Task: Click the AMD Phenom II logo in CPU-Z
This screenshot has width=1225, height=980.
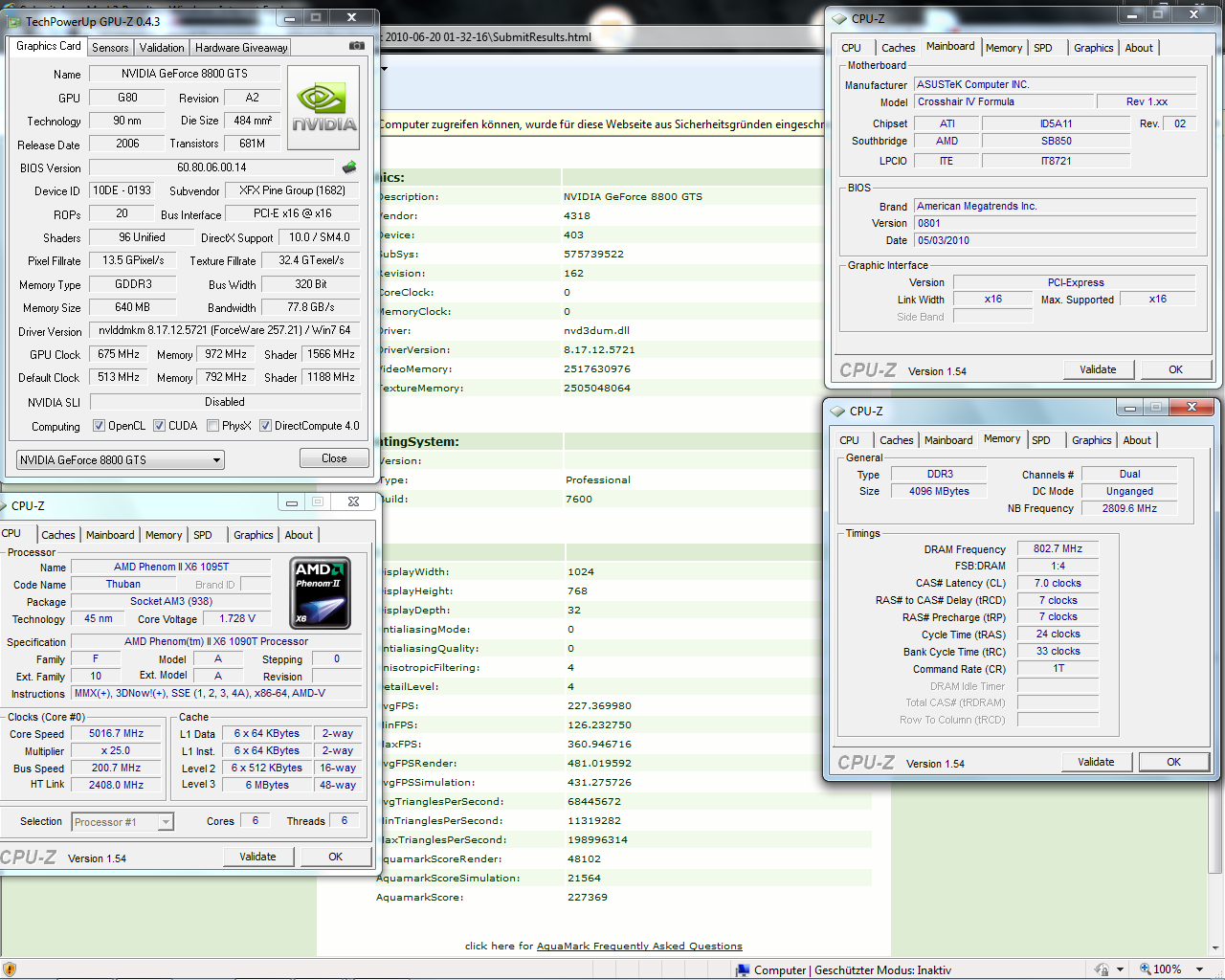Action: coord(320,593)
